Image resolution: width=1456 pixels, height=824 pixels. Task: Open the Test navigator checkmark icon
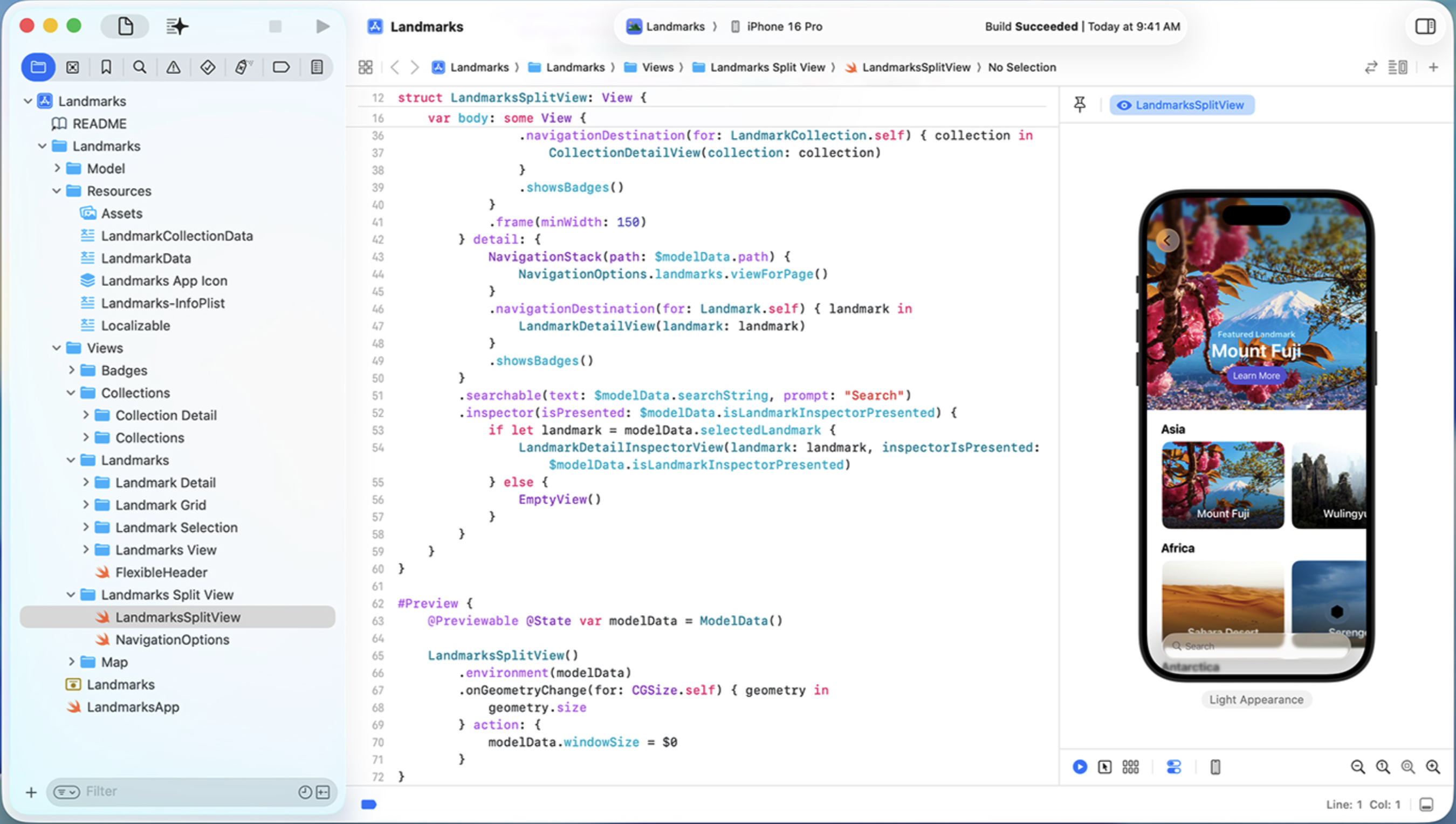208,67
